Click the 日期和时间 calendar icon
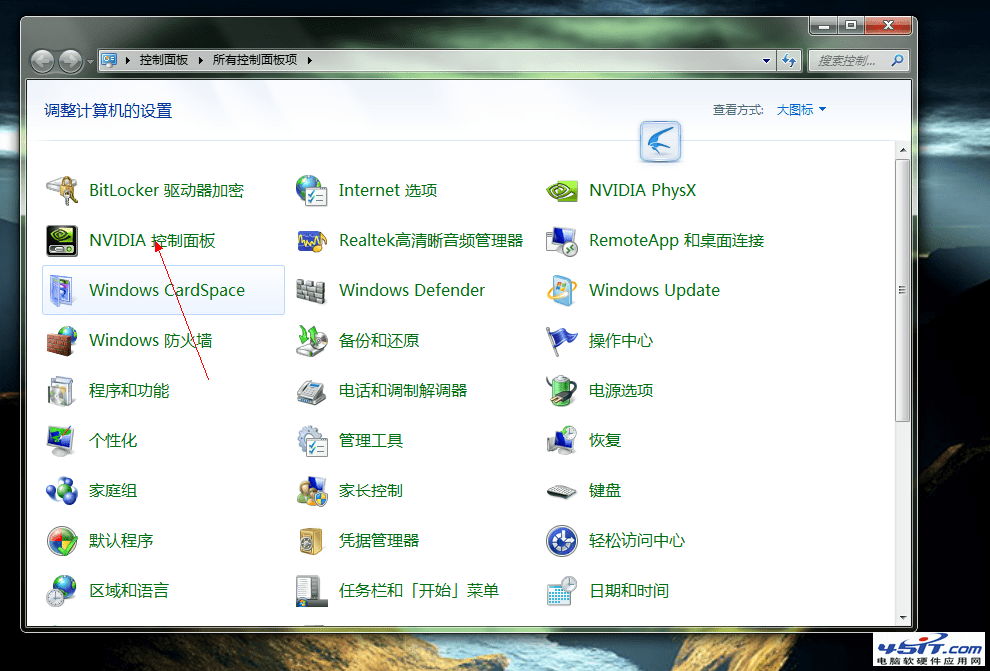This screenshot has height=671, width=990. click(x=562, y=590)
